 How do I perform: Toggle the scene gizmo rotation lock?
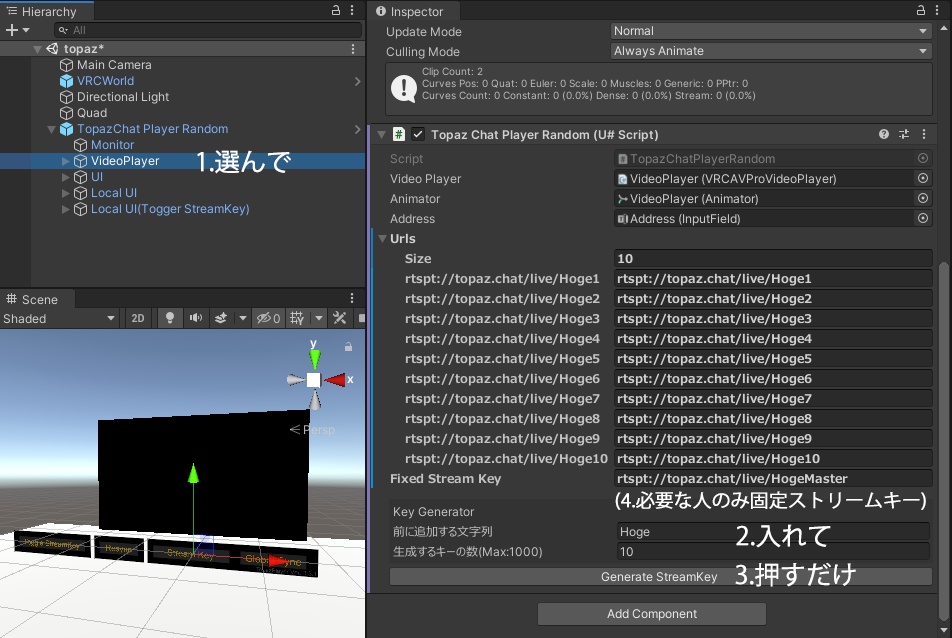tap(348, 347)
